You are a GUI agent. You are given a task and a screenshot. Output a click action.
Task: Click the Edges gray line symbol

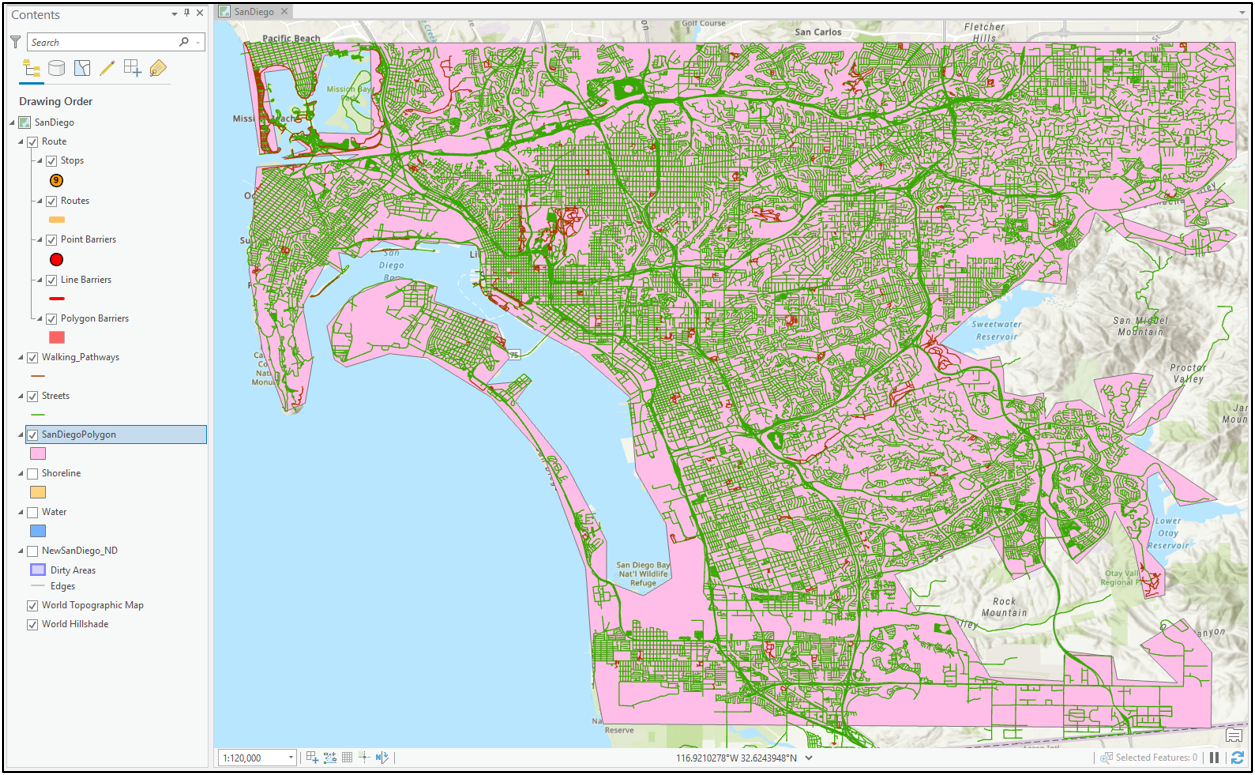point(38,587)
